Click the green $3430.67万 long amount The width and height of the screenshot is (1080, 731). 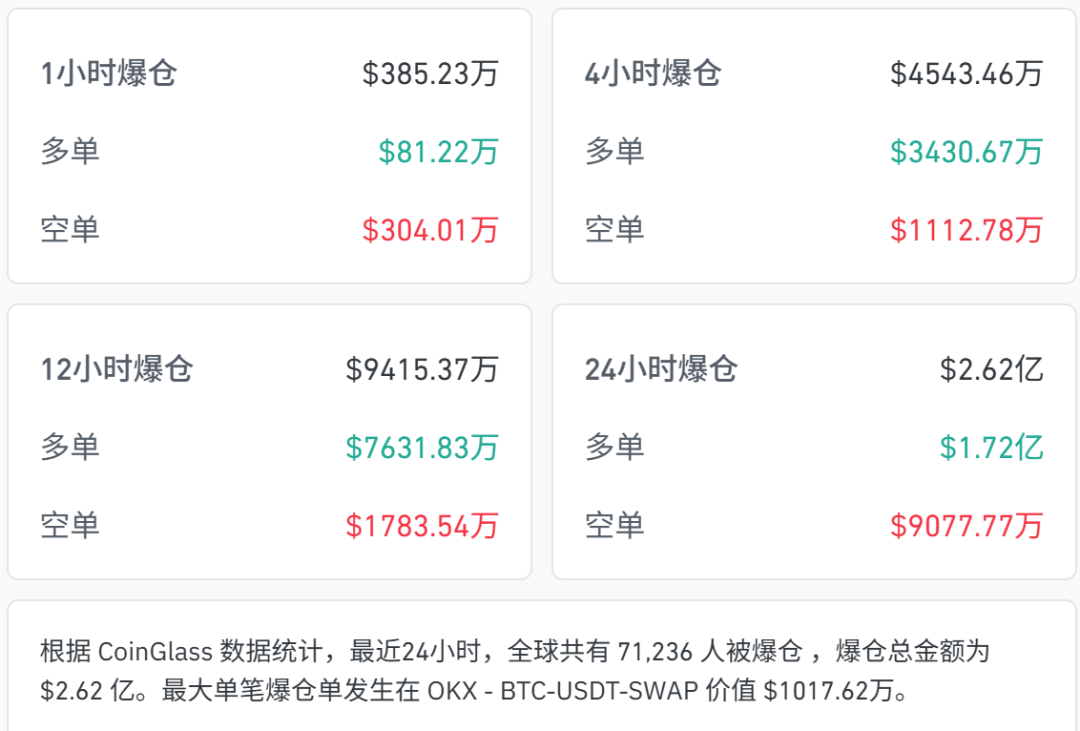[x=966, y=152]
